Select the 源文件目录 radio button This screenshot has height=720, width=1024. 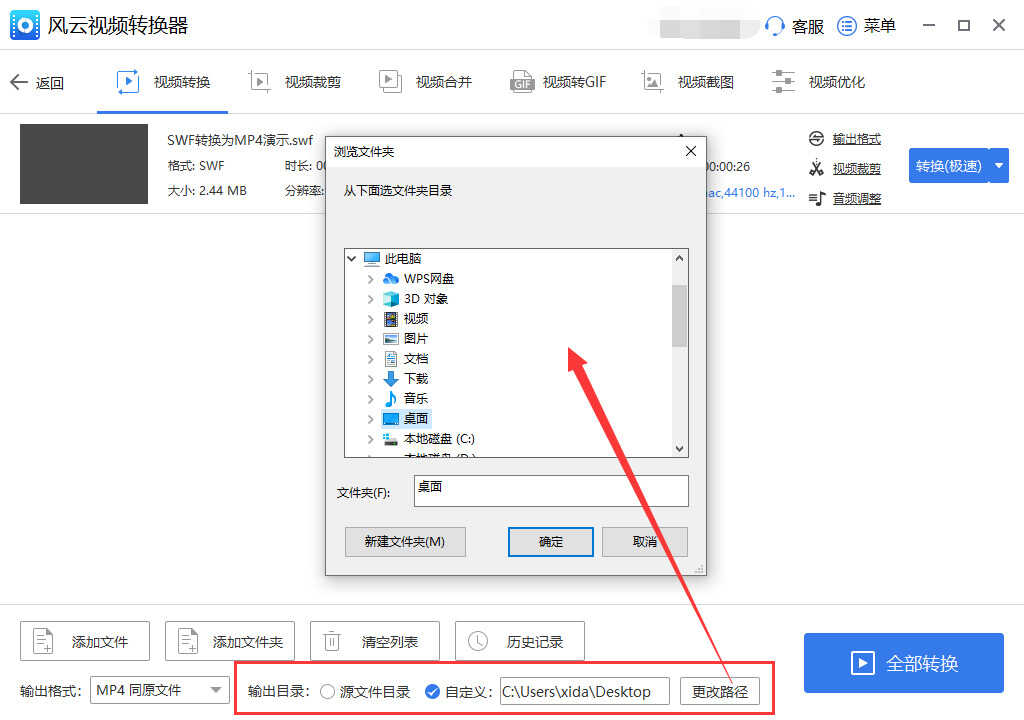pos(327,691)
